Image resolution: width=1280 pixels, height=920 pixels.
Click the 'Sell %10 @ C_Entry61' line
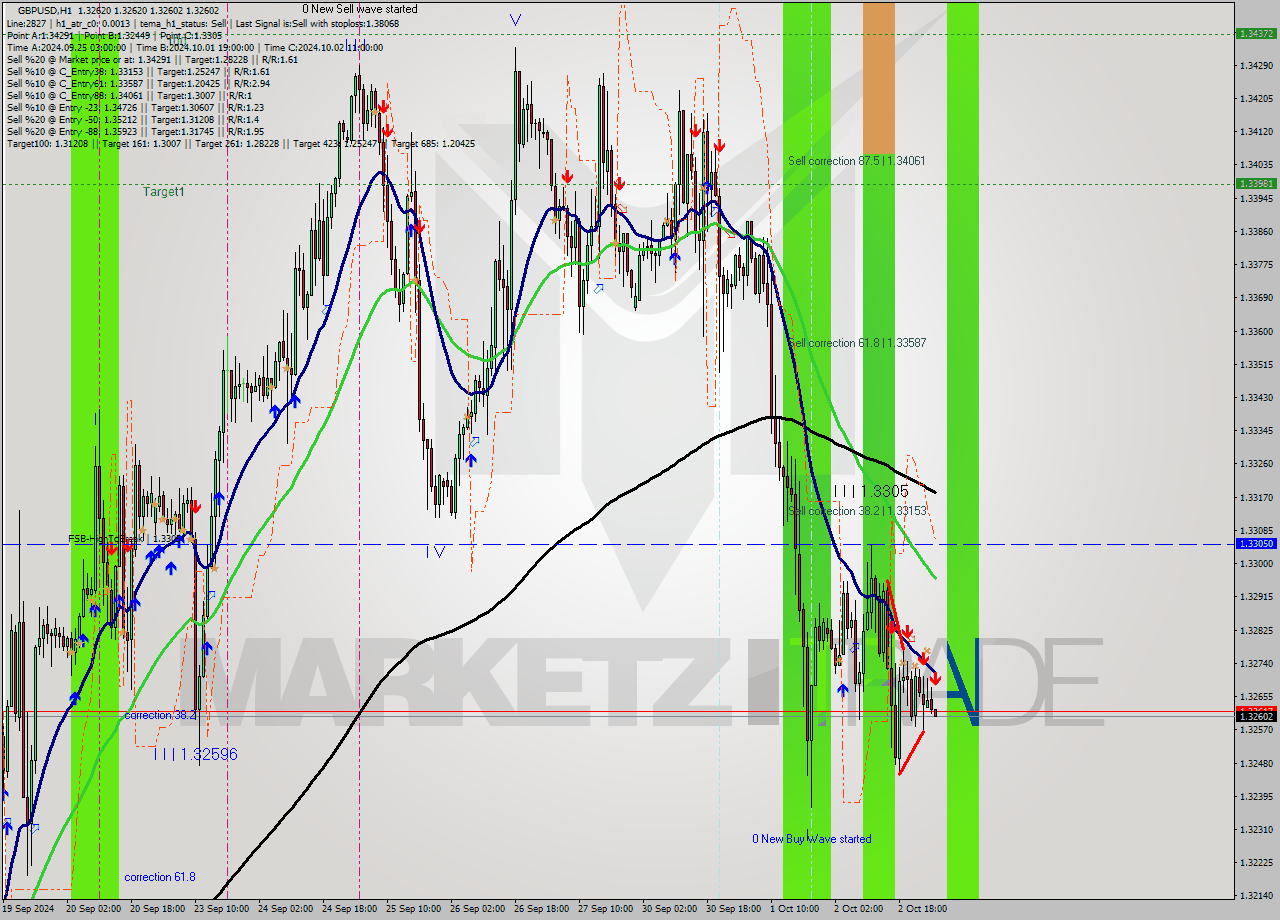point(138,83)
